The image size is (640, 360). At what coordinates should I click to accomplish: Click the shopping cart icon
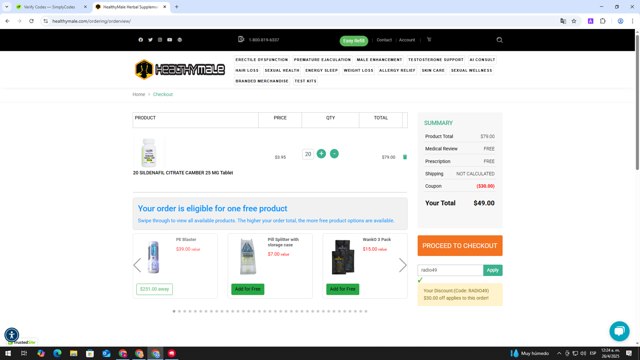429,40
